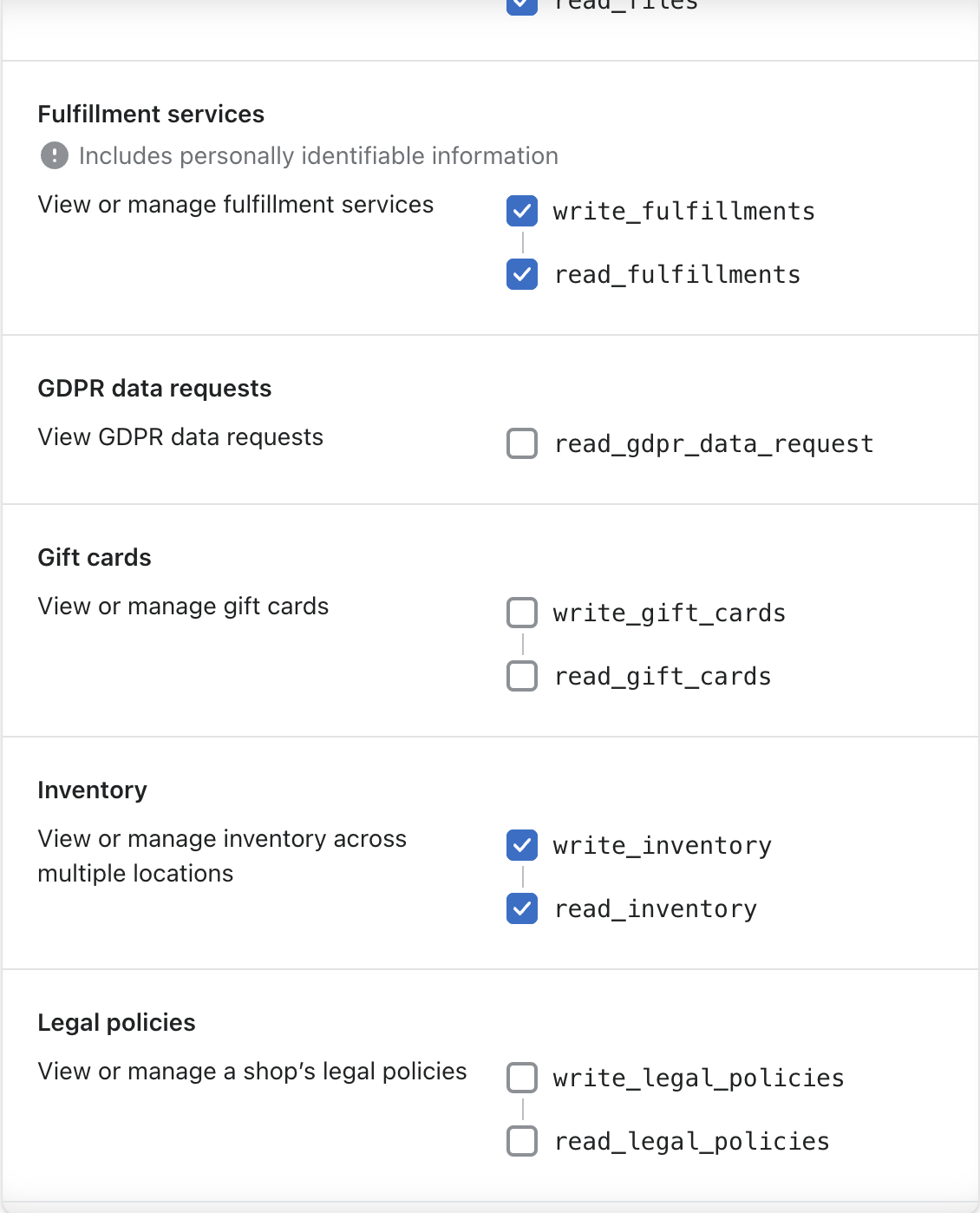Enable the write_legal_policies checkbox
Image resolution: width=980 pixels, height=1213 pixels.
[522, 1078]
